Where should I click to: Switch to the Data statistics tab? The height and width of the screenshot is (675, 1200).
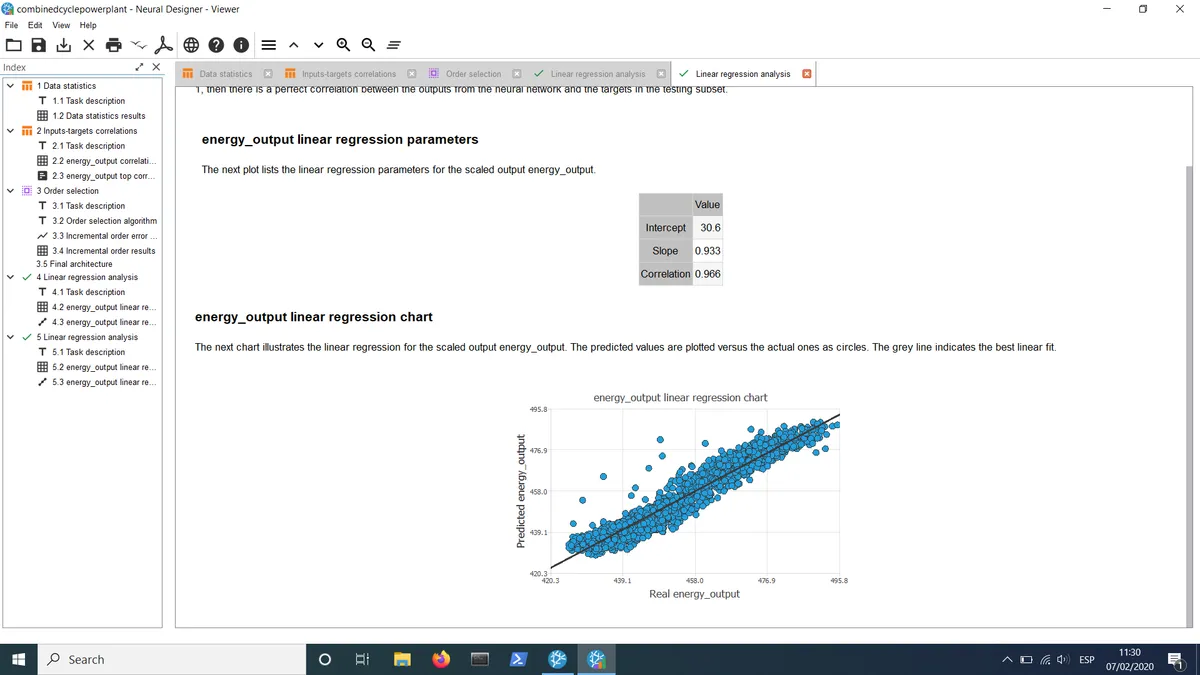pos(225,74)
